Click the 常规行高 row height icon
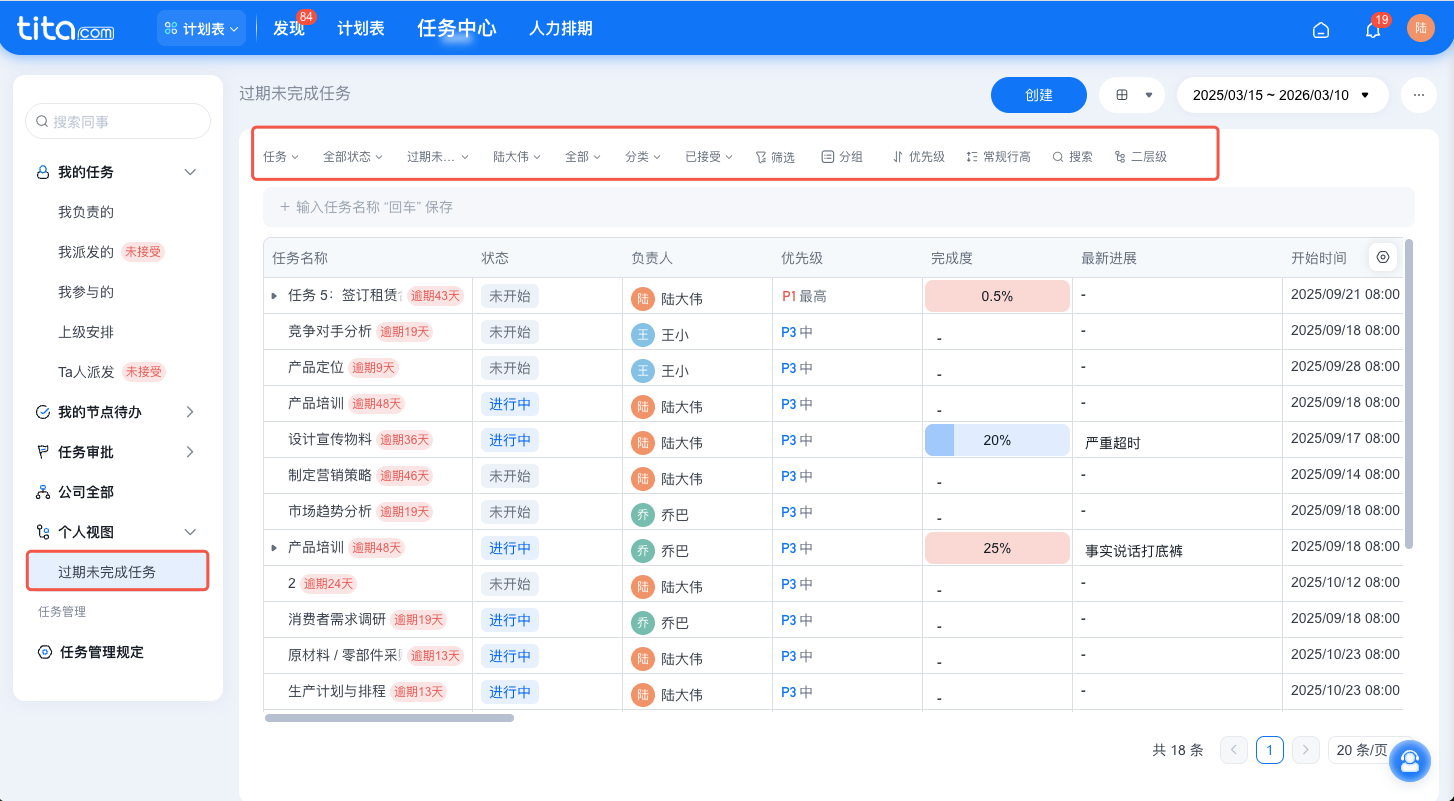This screenshot has width=1454, height=801. pos(997,156)
